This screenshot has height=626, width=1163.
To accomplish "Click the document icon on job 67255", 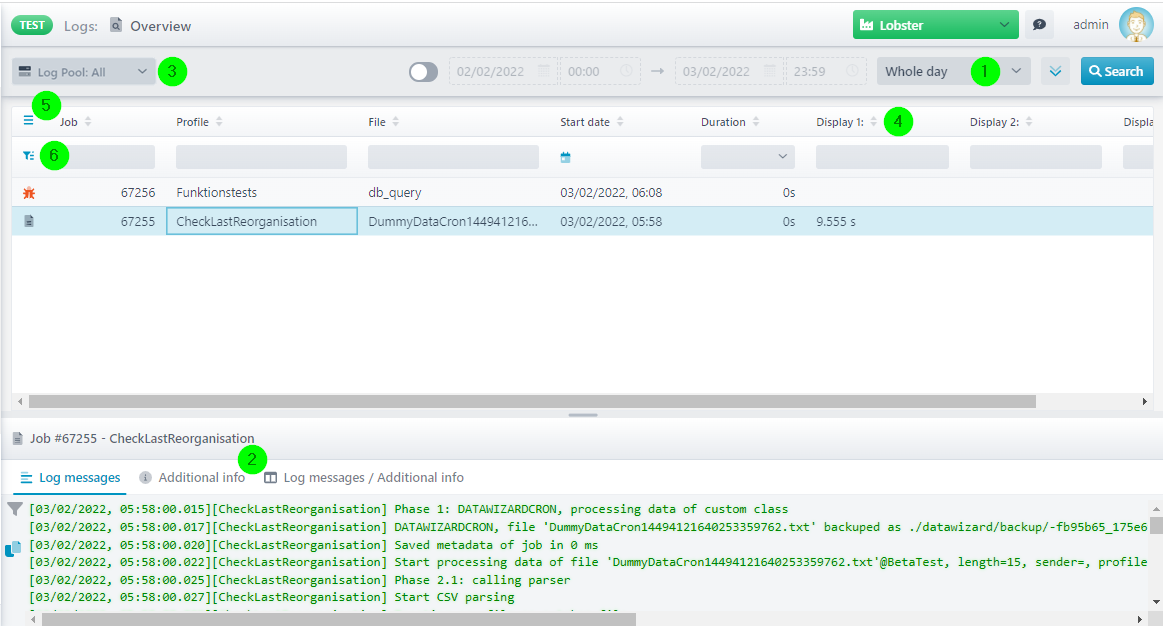I will (29, 221).
